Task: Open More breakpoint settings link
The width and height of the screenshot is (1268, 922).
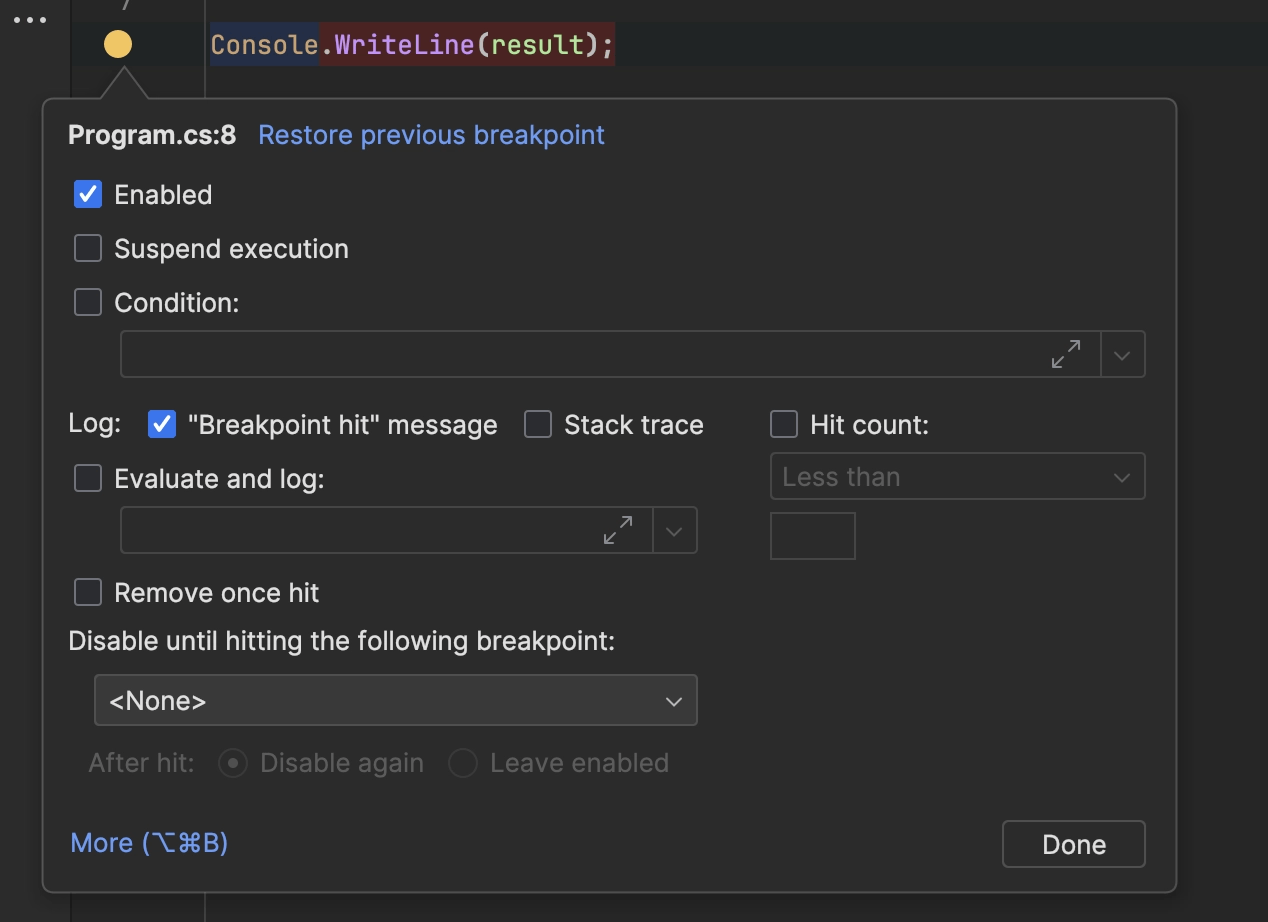Action: click(149, 843)
